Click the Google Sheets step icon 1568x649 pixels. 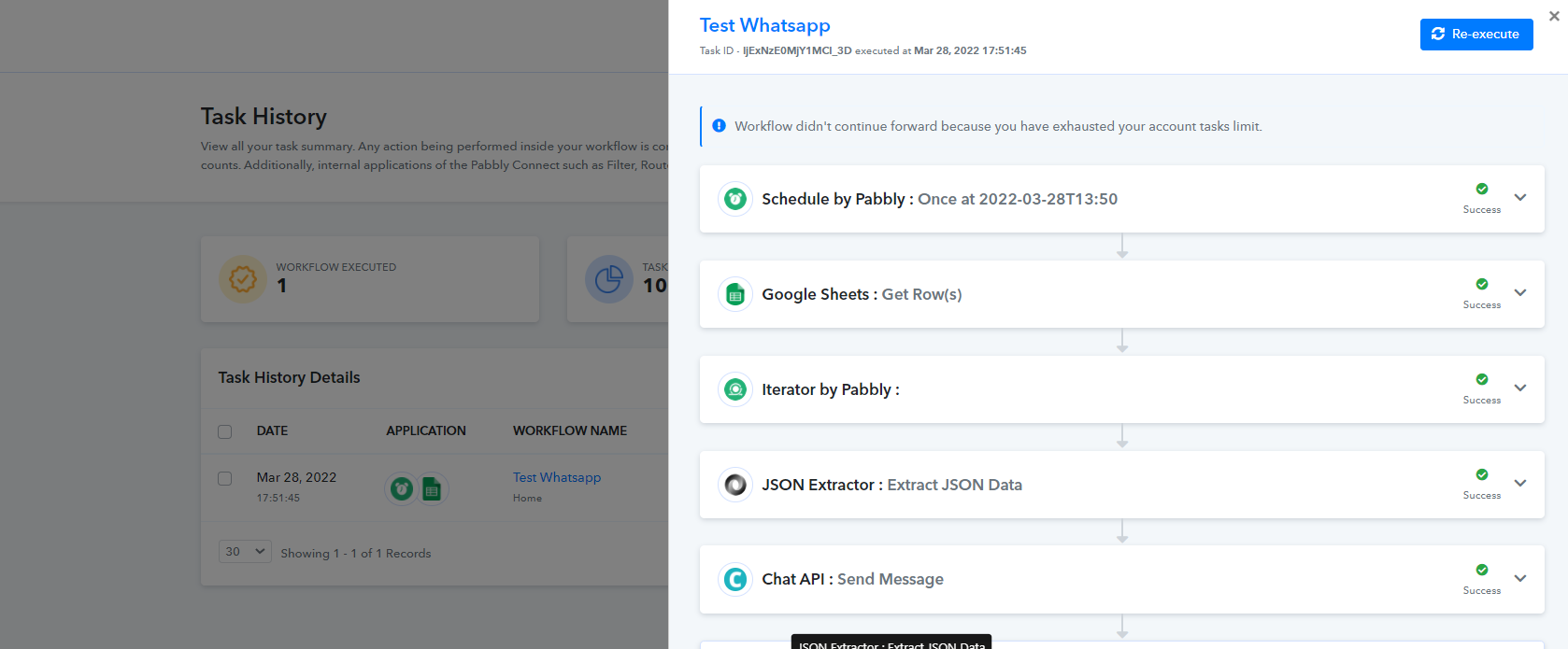click(x=735, y=294)
